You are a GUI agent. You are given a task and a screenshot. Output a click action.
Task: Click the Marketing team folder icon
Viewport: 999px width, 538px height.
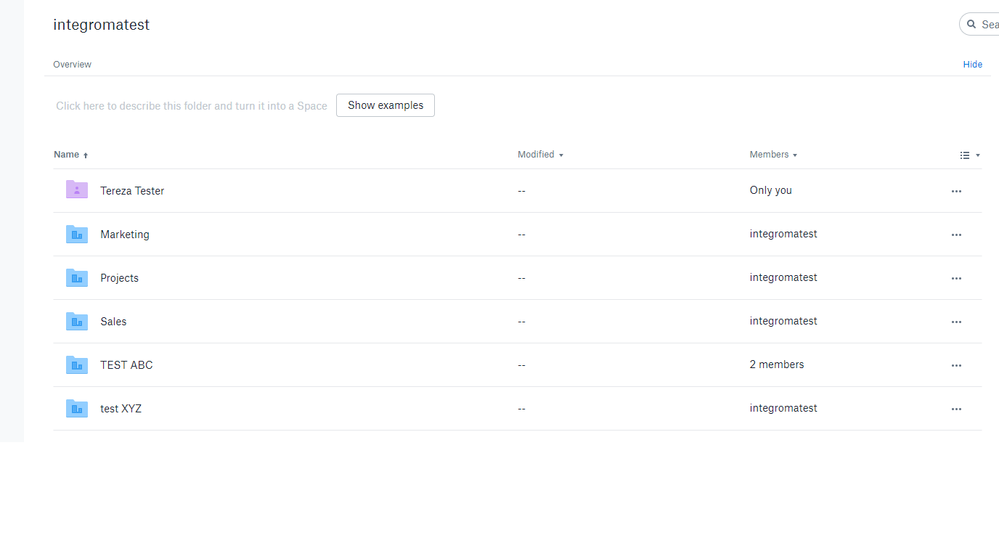[77, 234]
